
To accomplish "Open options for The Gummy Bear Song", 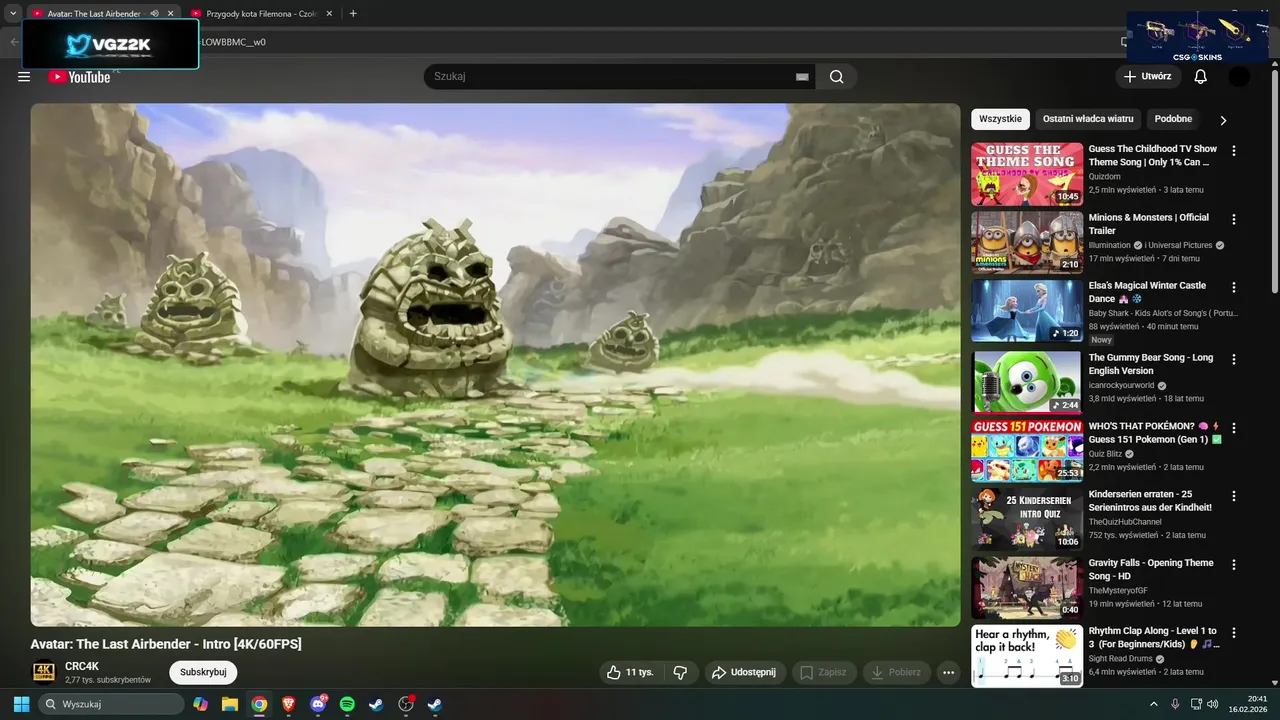I will [1234, 359].
